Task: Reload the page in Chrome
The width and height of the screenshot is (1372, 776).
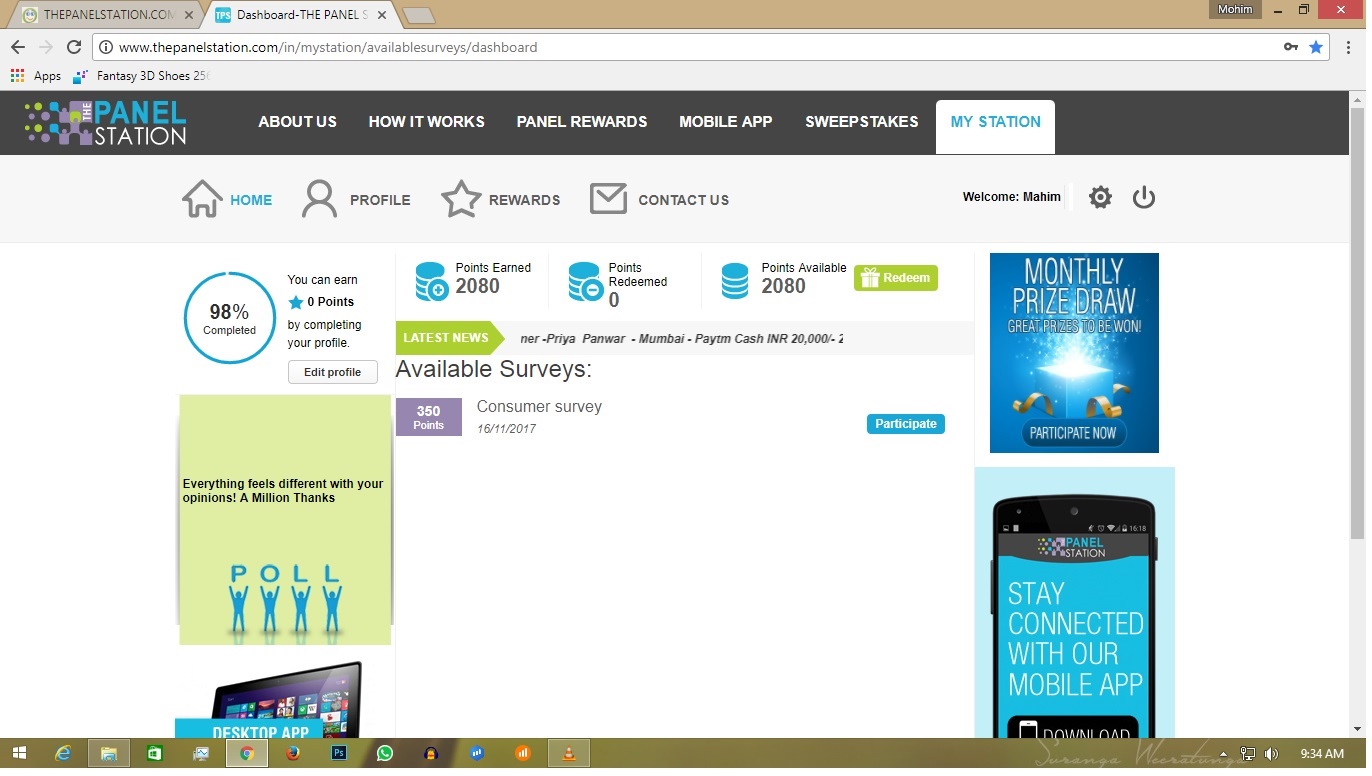Action: click(73, 47)
